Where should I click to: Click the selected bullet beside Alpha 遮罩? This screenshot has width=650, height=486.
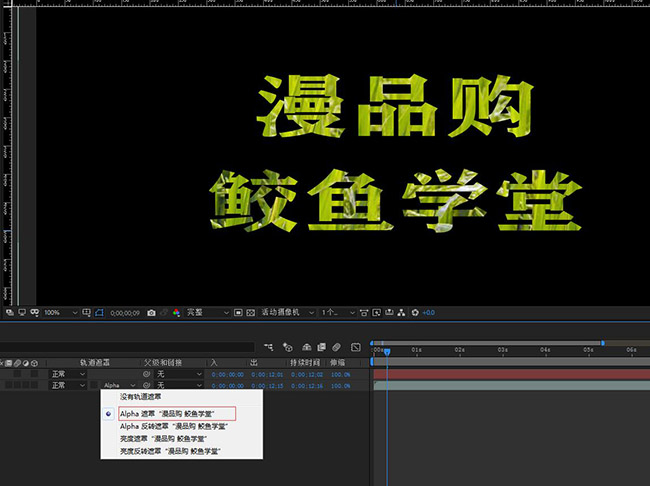[x=109, y=414]
